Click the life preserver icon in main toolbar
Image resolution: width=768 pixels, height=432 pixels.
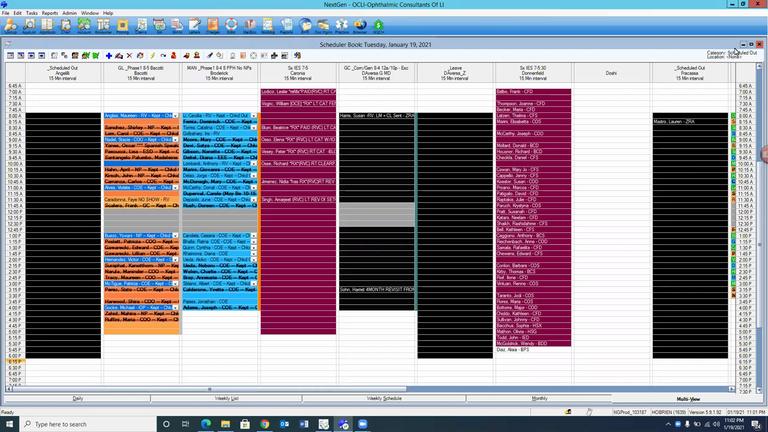[x=232, y=25]
